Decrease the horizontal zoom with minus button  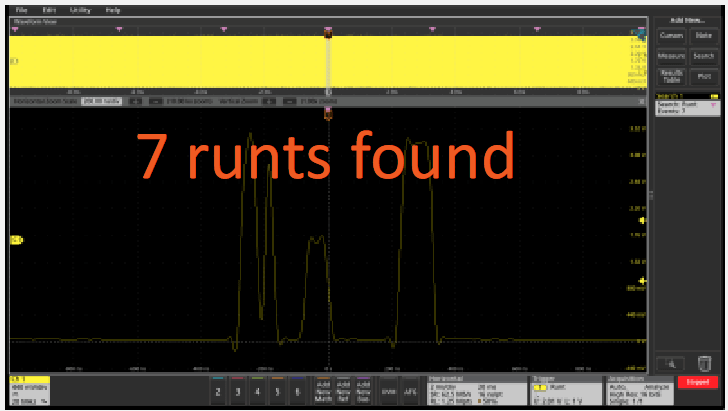click(x=156, y=101)
